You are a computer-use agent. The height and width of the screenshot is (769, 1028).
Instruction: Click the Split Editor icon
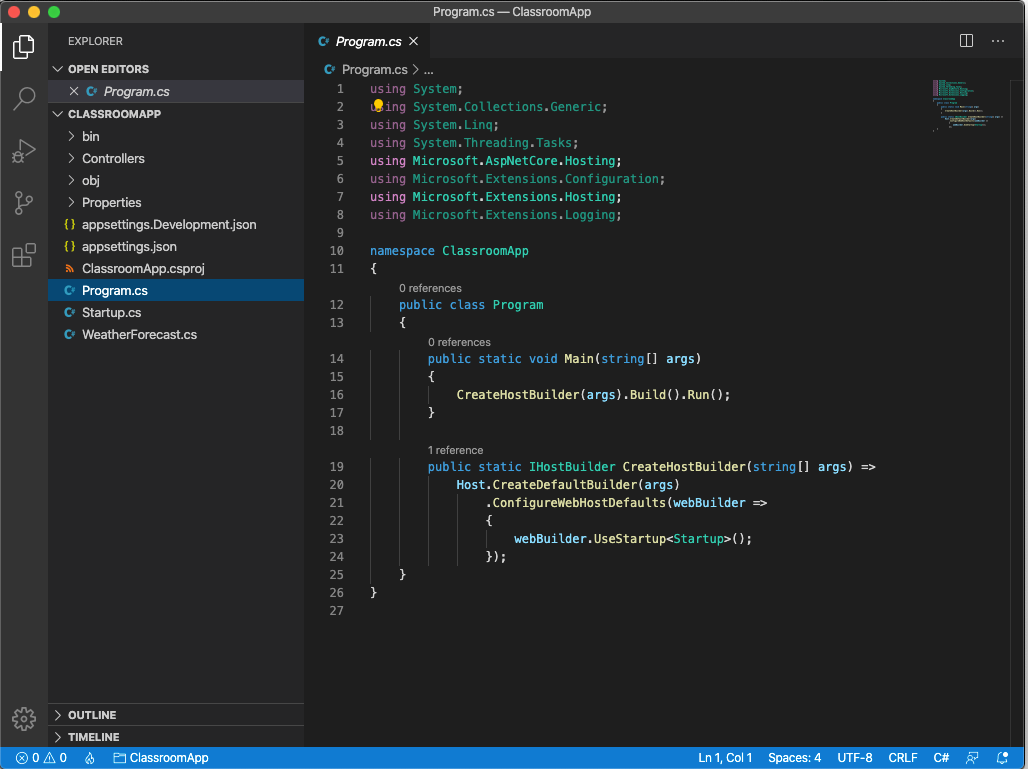coord(965,41)
